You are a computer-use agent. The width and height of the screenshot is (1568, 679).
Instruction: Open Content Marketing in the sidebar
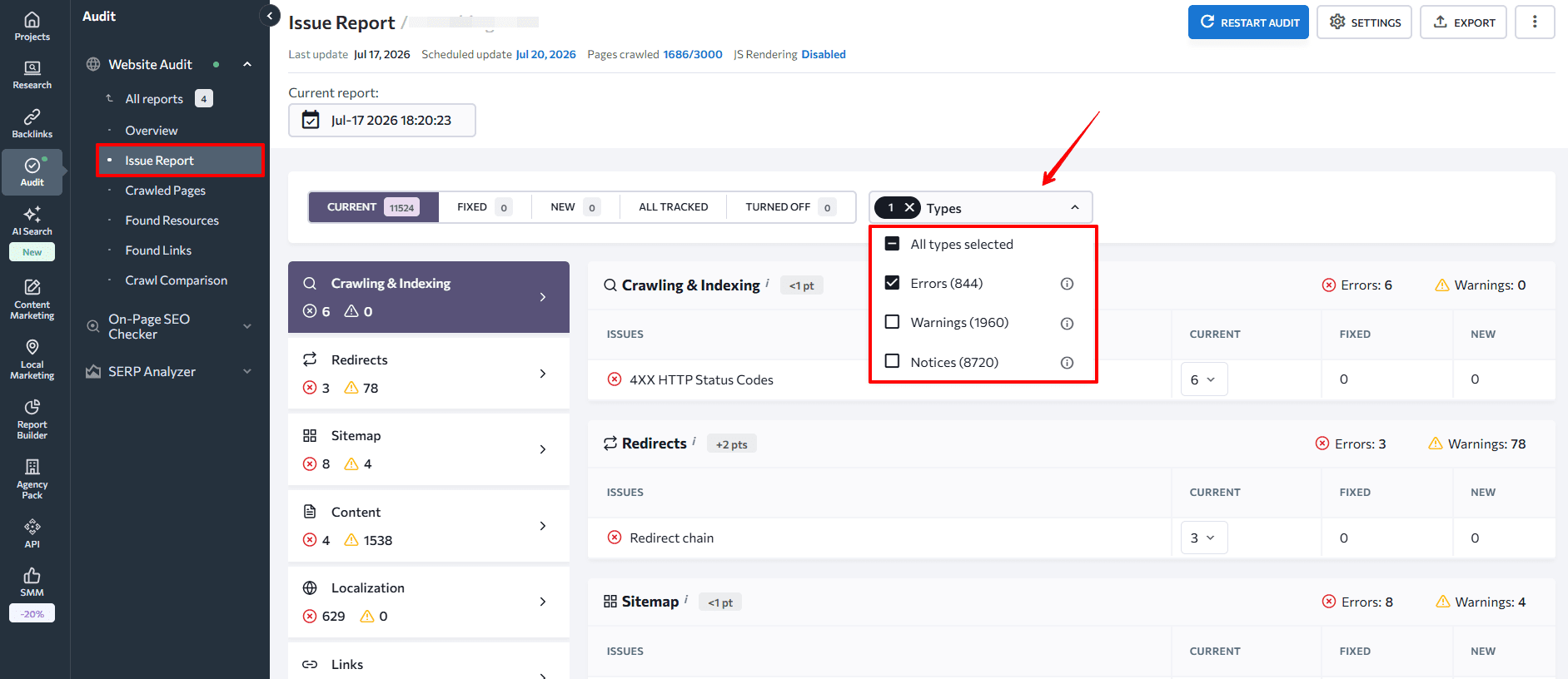(x=32, y=300)
